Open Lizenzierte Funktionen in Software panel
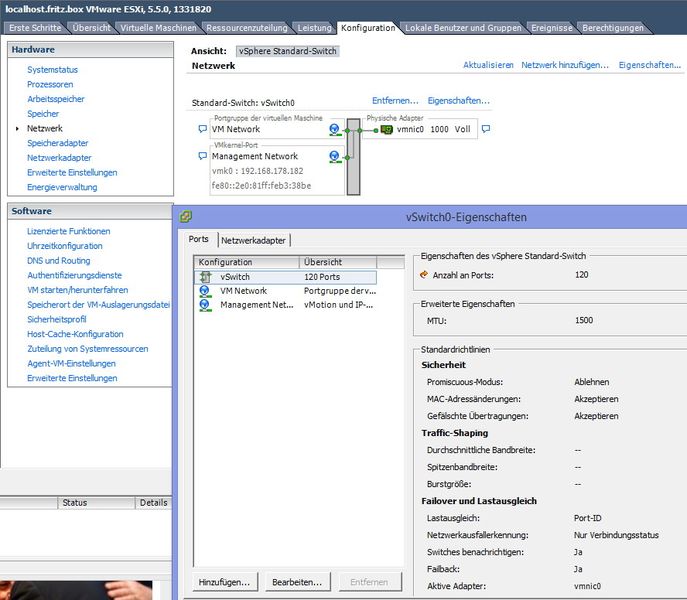 coord(68,231)
